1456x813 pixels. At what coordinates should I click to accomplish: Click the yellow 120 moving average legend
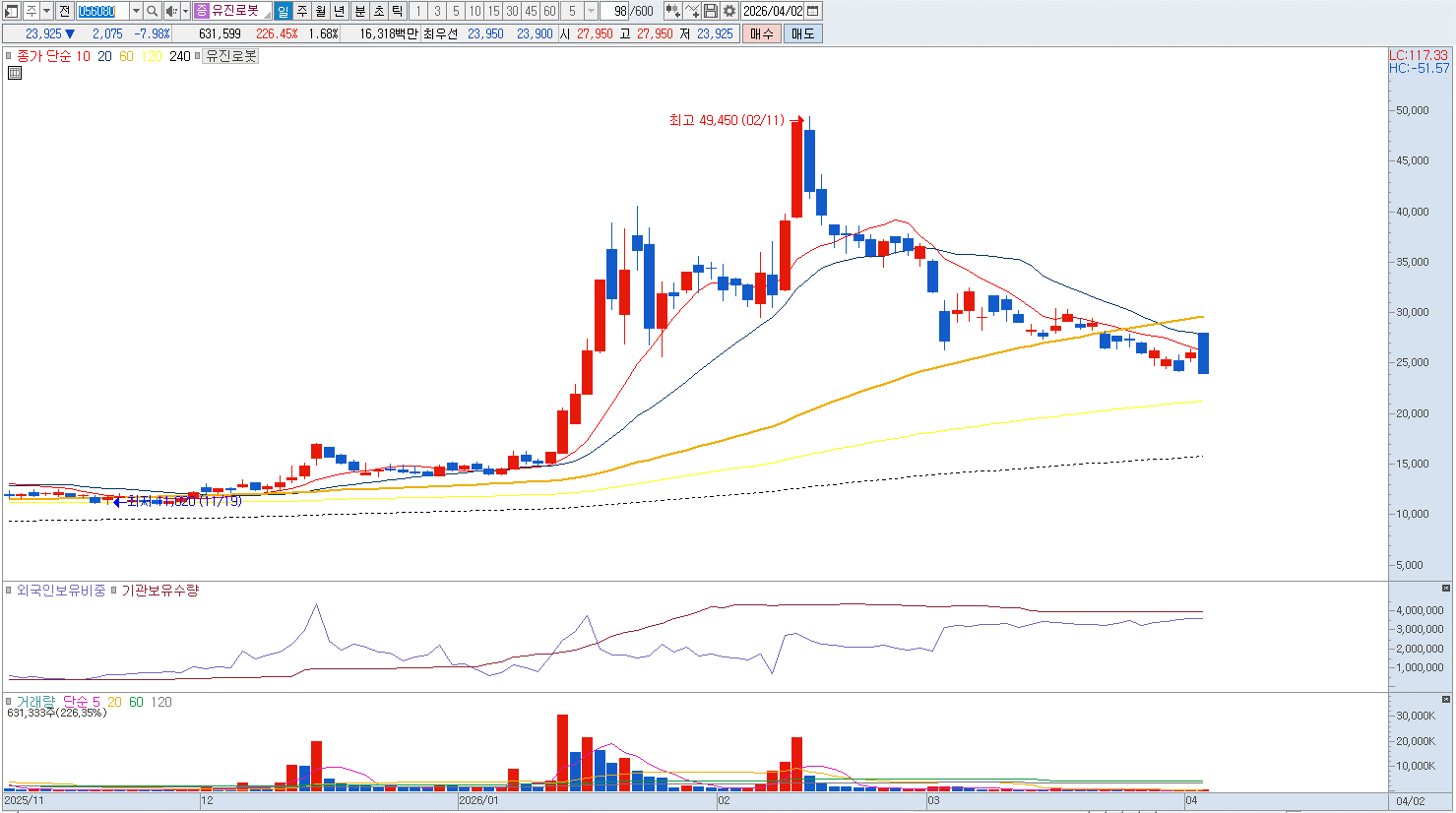(152, 56)
